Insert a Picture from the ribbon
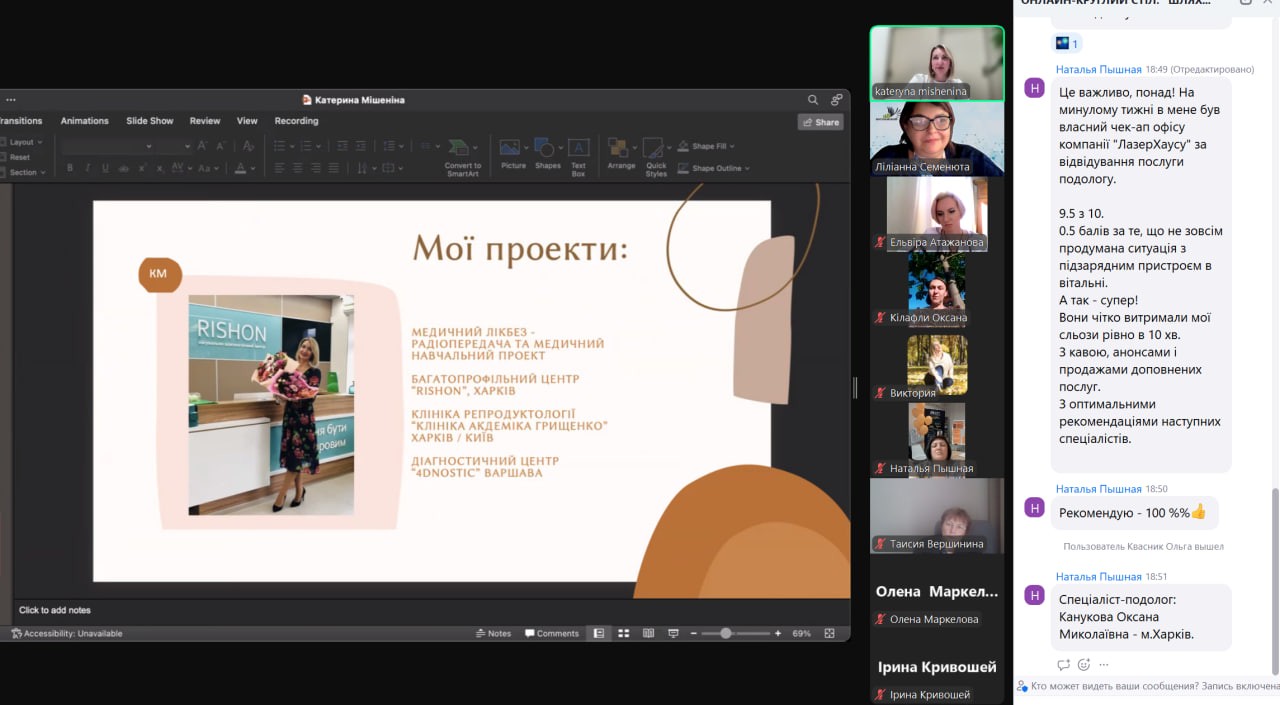 tap(513, 154)
